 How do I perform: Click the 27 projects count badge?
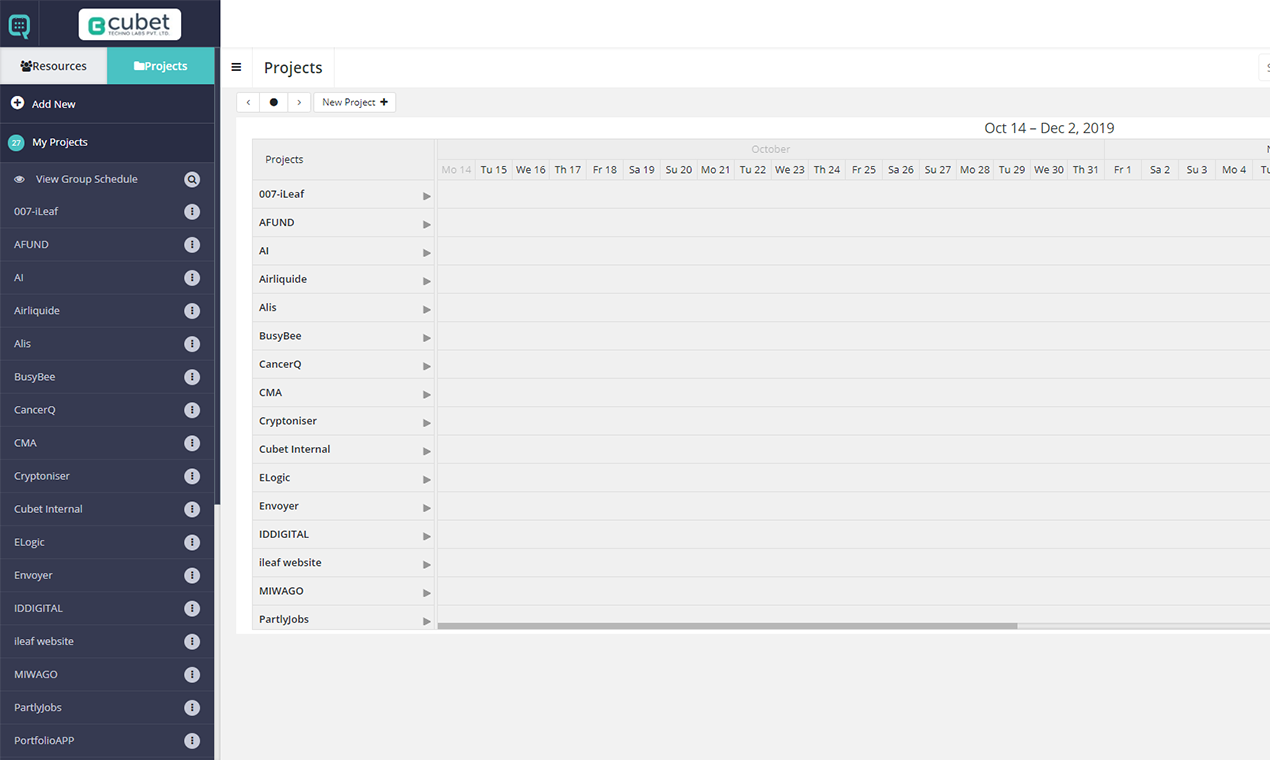pos(16,143)
